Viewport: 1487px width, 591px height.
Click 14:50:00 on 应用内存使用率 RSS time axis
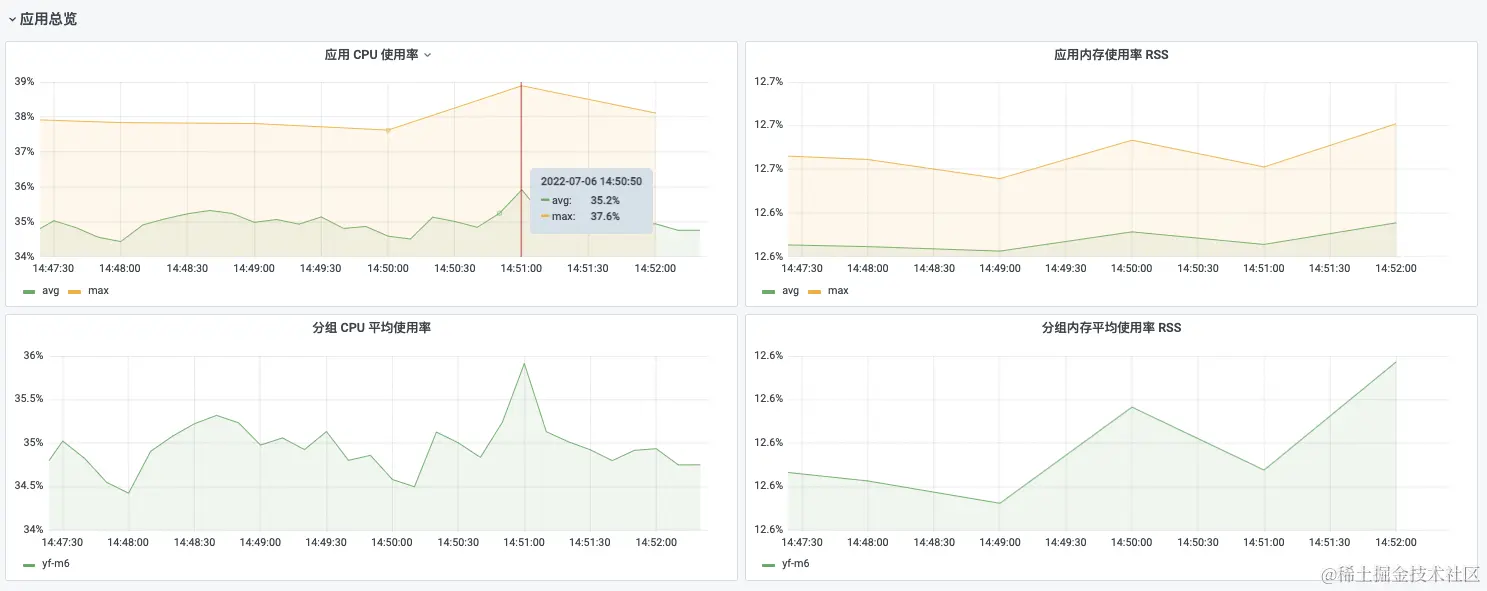tap(1131, 269)
